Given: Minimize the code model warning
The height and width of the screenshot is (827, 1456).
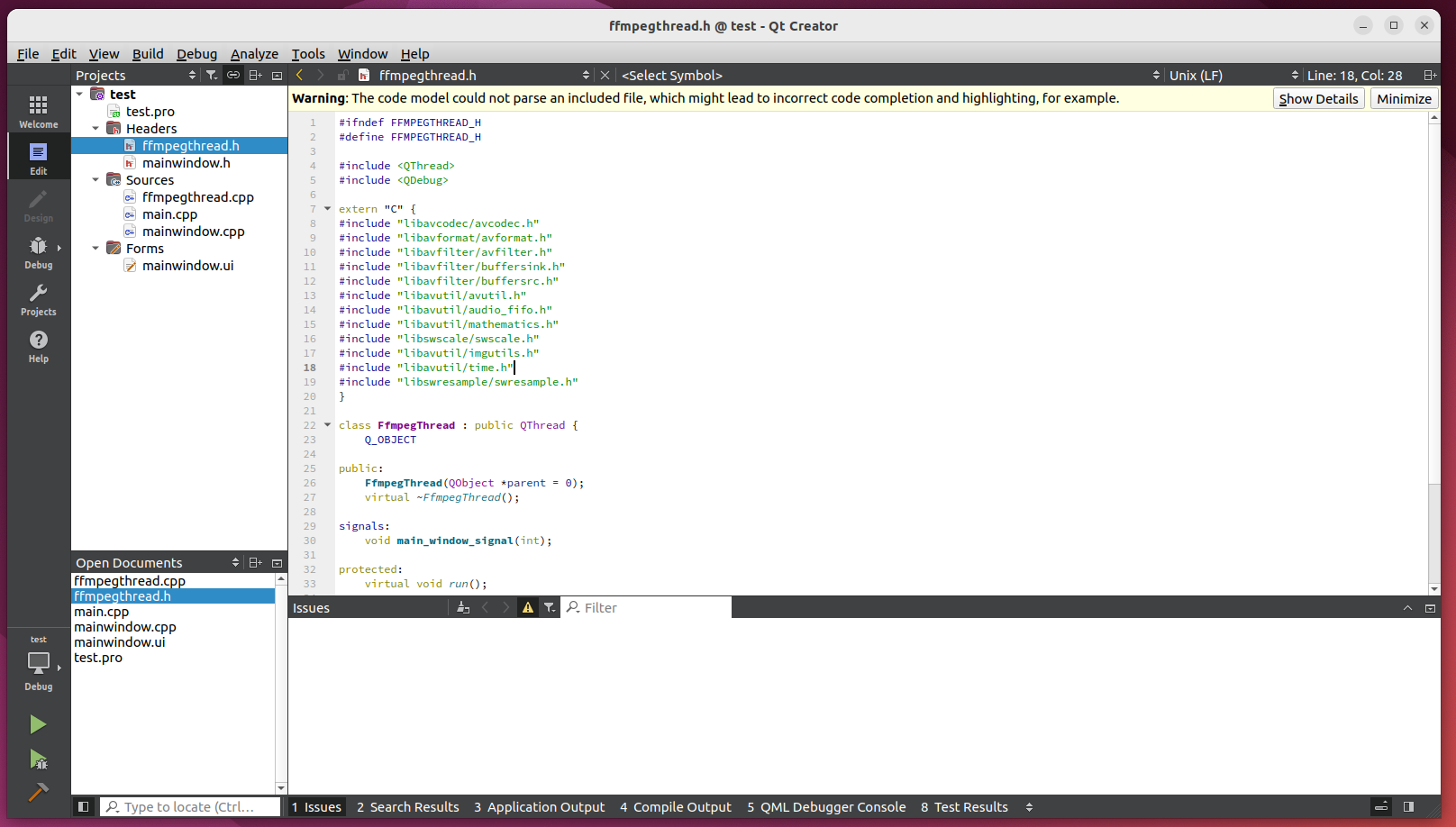Looking at the screenshot, I should 1404,99.
